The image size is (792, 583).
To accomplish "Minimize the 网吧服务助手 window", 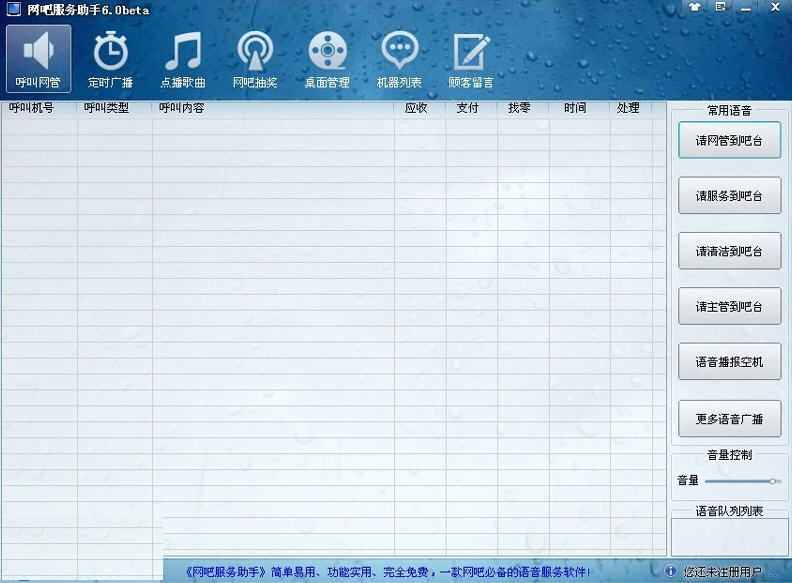I will click(746, 8).
